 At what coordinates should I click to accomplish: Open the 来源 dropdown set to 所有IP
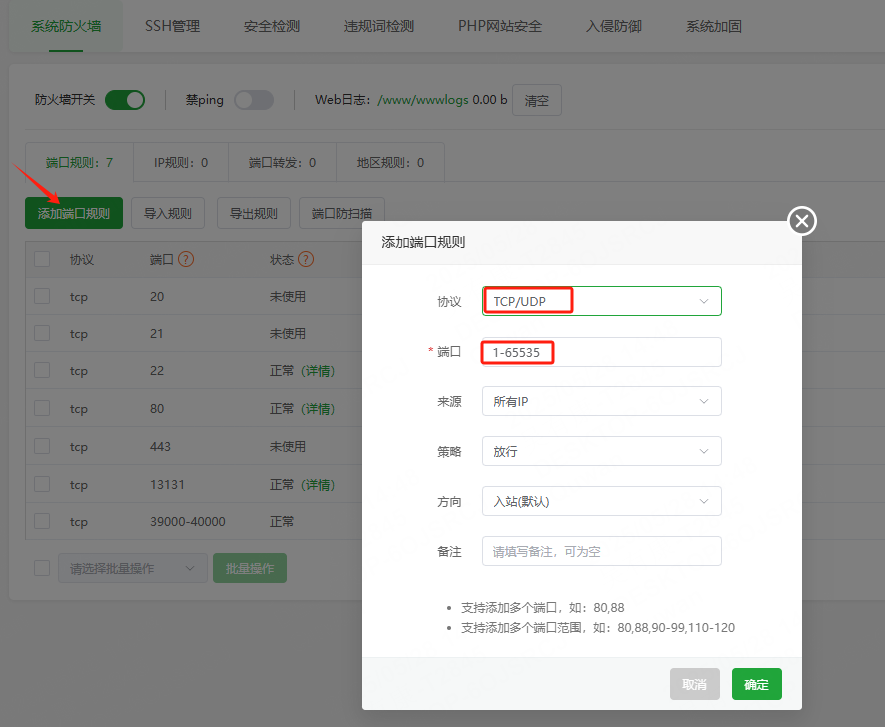point(601,401)
